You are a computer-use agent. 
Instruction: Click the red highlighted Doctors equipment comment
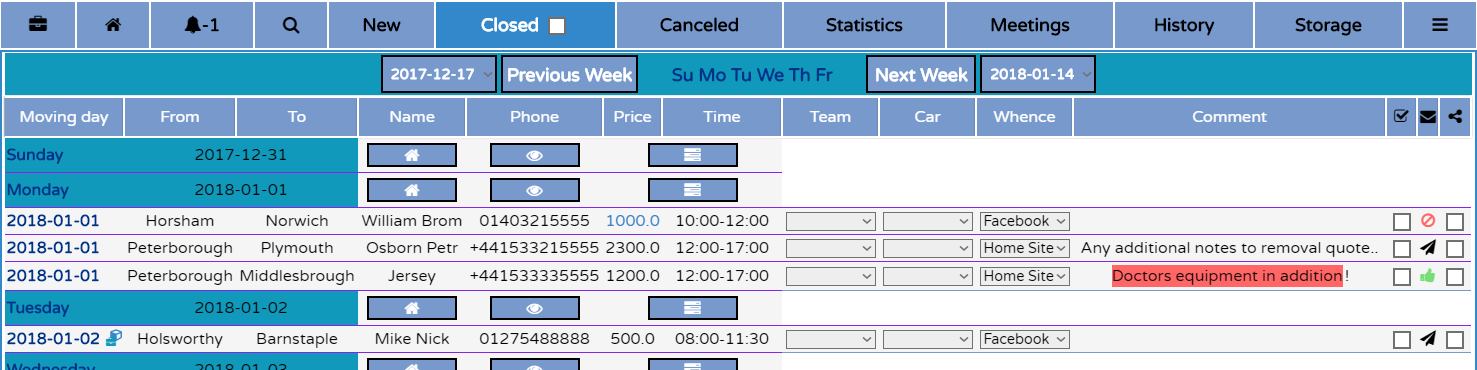point(1227,276)
